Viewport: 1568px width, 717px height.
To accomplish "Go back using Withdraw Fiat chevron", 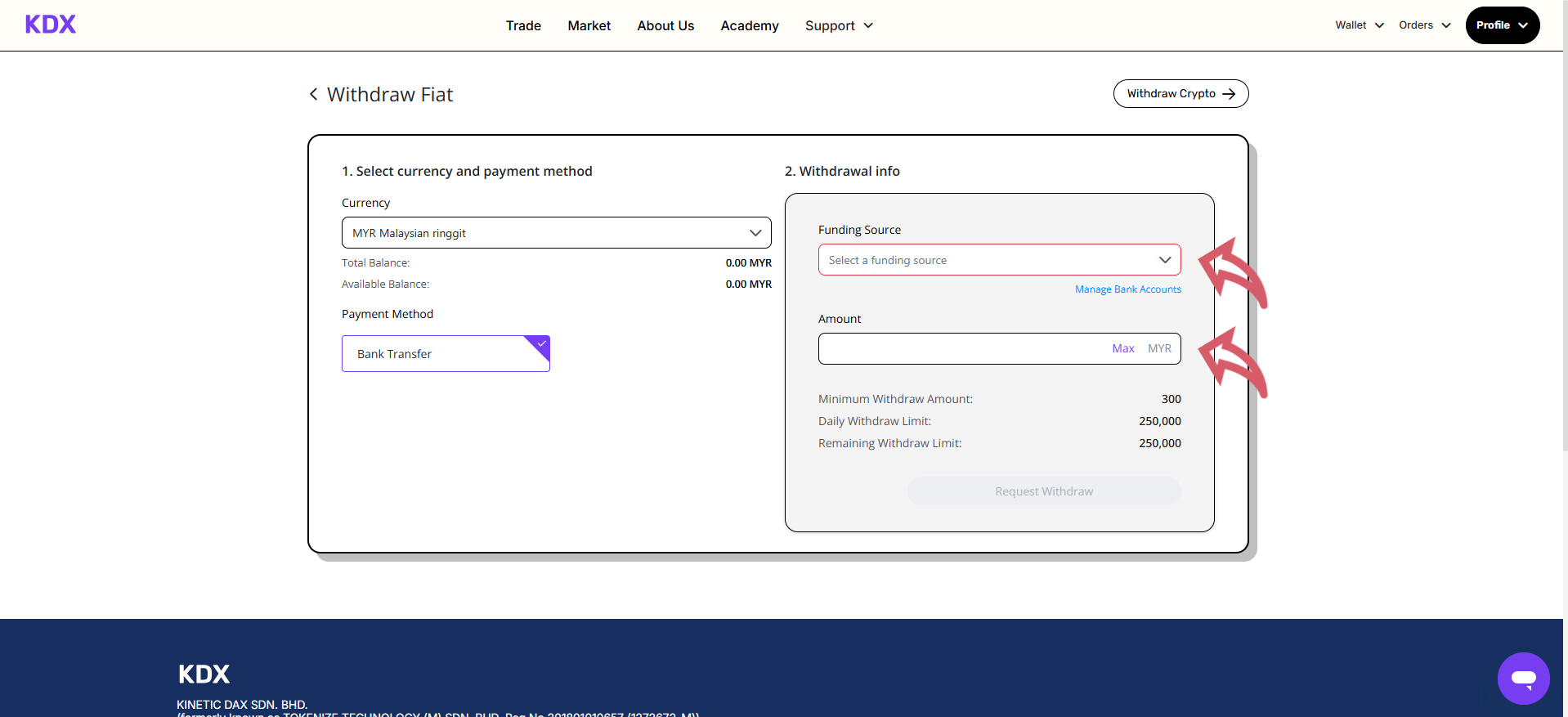I will pos(313,95).
